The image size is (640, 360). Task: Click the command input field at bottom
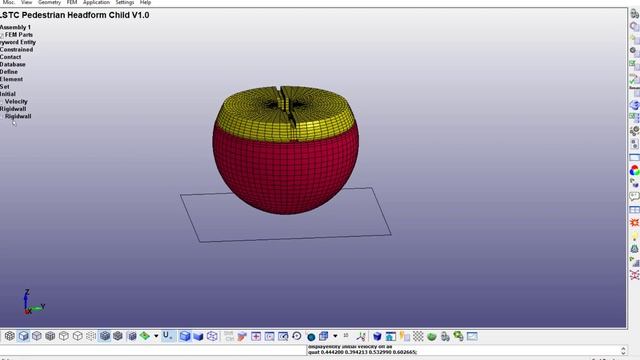[153, 350]
